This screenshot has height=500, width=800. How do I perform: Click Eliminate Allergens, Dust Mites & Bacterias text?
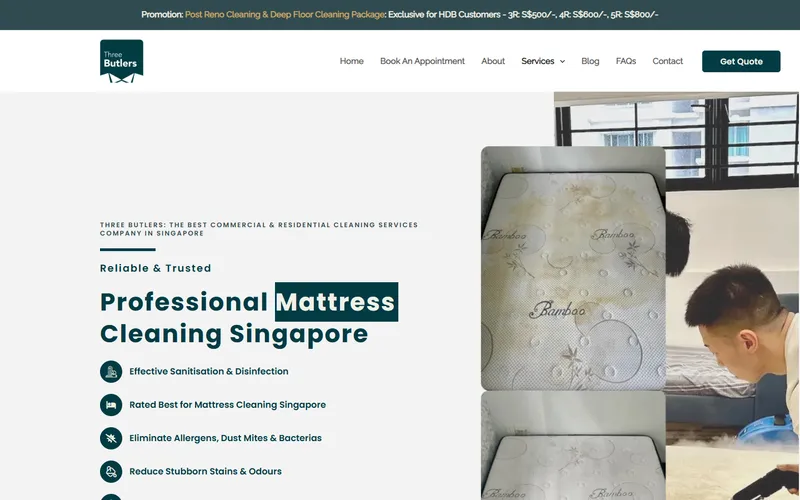(x=226, y=438)
